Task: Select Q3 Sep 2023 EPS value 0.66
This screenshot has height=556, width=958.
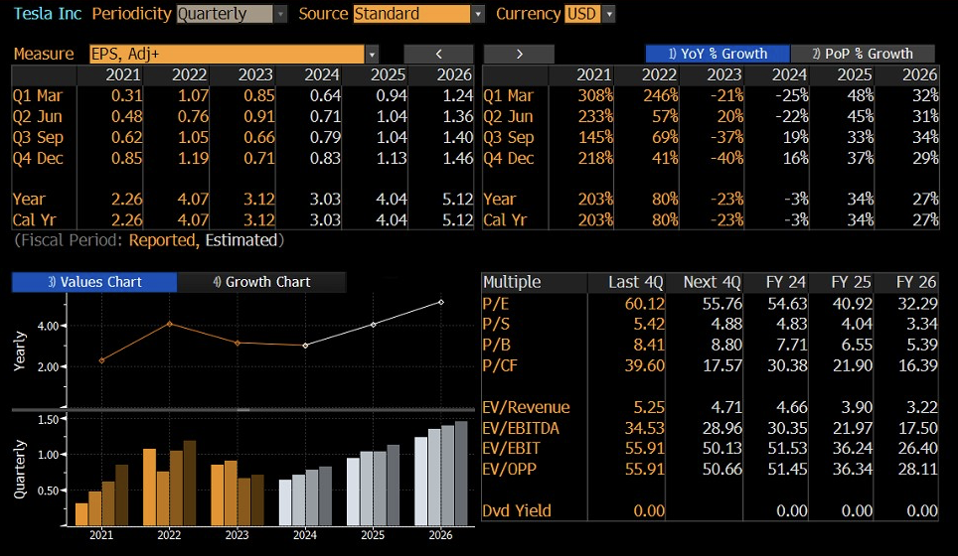Action: (x=259, y=137)
